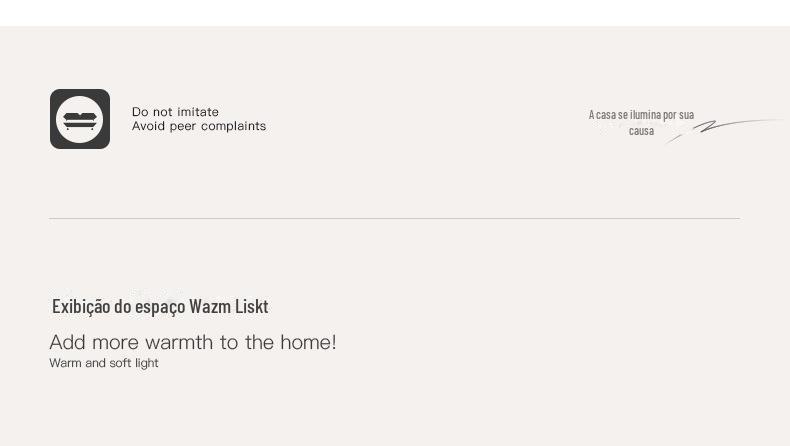The height and width of the screenshot is (446, 790).
Task: Click the white strip at the top
Action: click(395, 12)
